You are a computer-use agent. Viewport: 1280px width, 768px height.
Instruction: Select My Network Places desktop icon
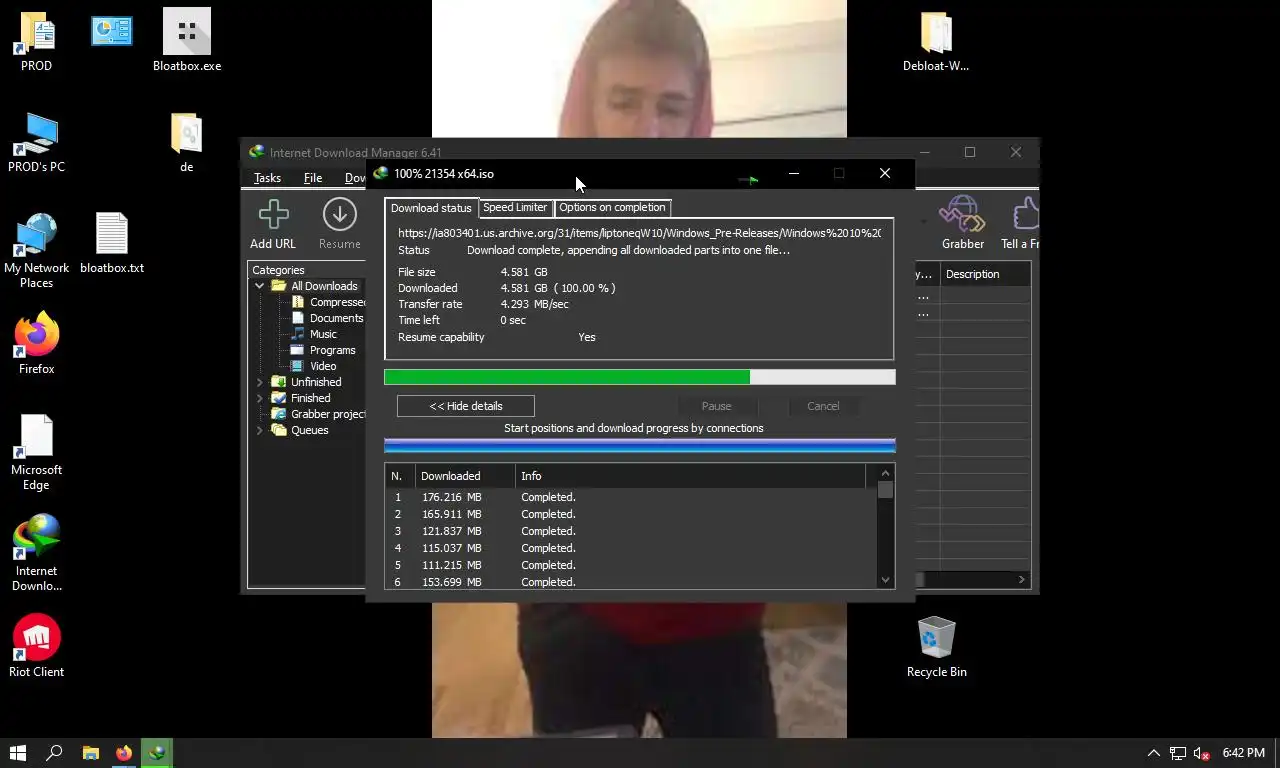click(37, 250)
